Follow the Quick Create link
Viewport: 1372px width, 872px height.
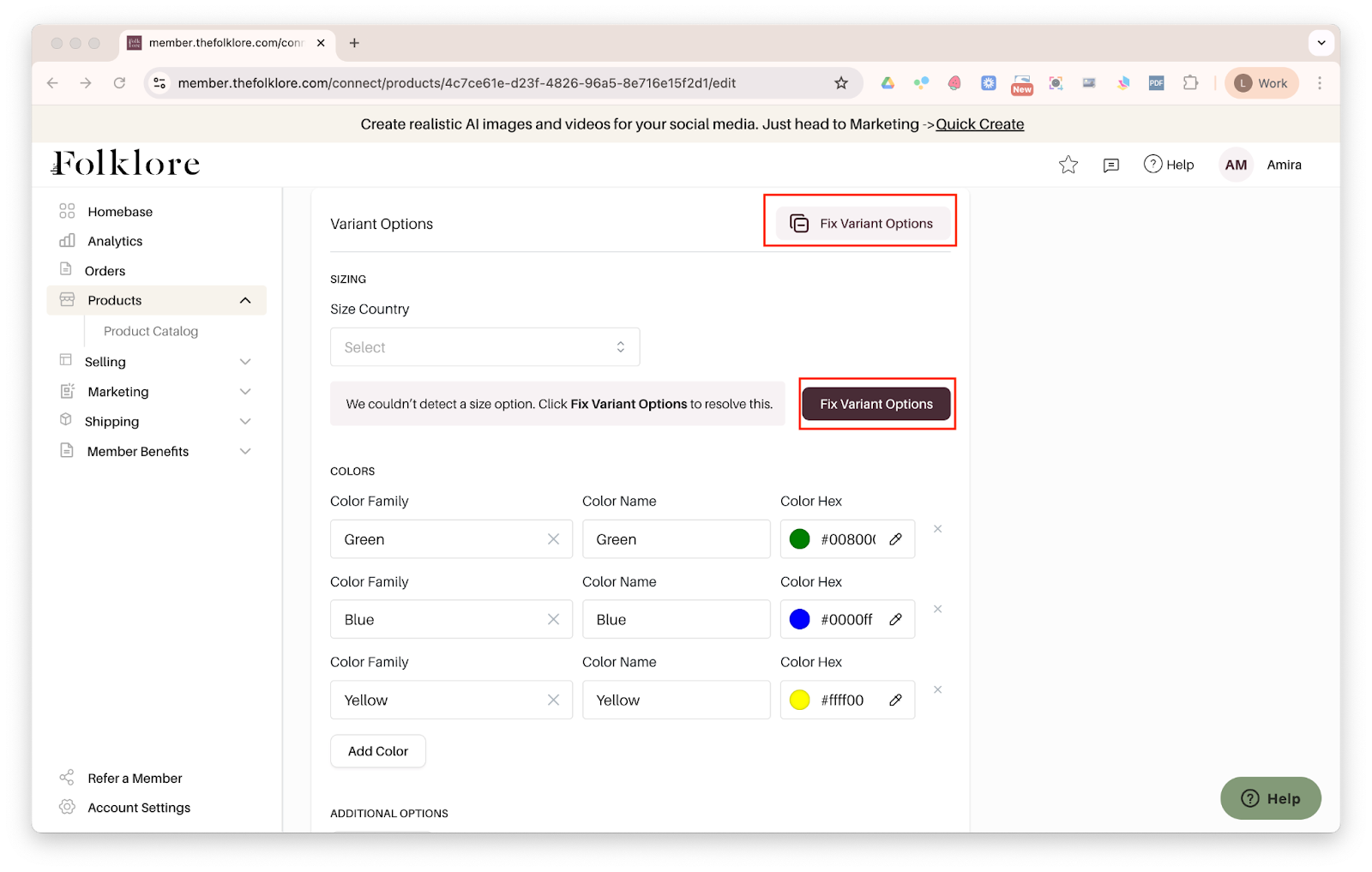coord(979,124)
